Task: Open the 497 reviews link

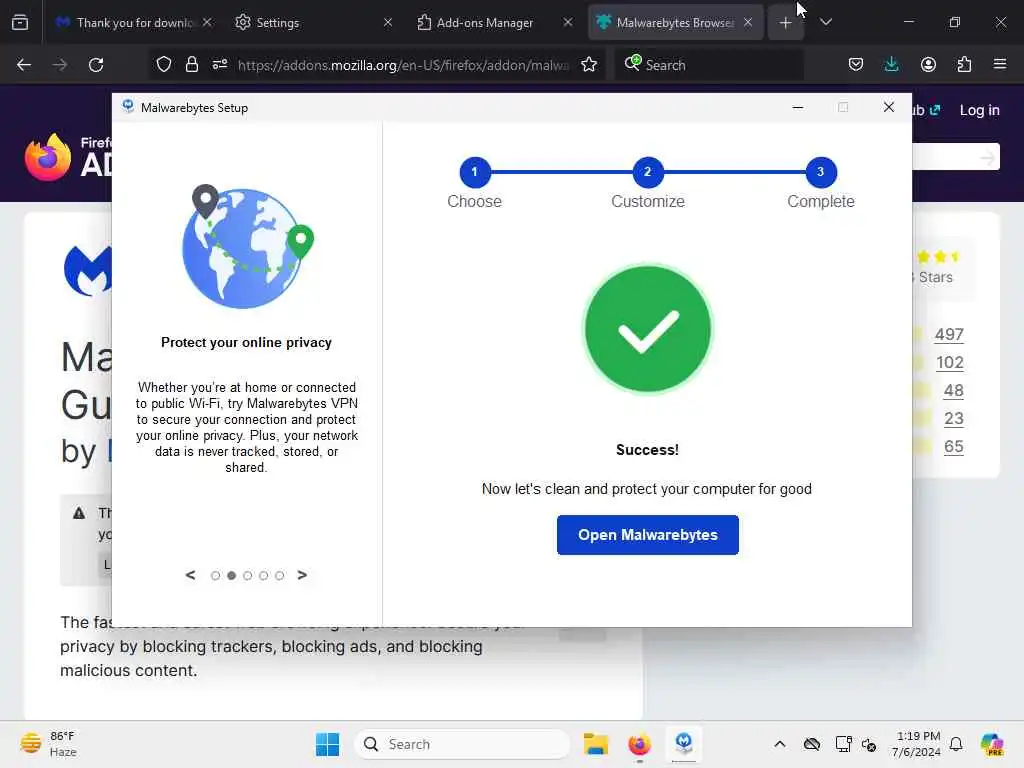Action: 949,334
